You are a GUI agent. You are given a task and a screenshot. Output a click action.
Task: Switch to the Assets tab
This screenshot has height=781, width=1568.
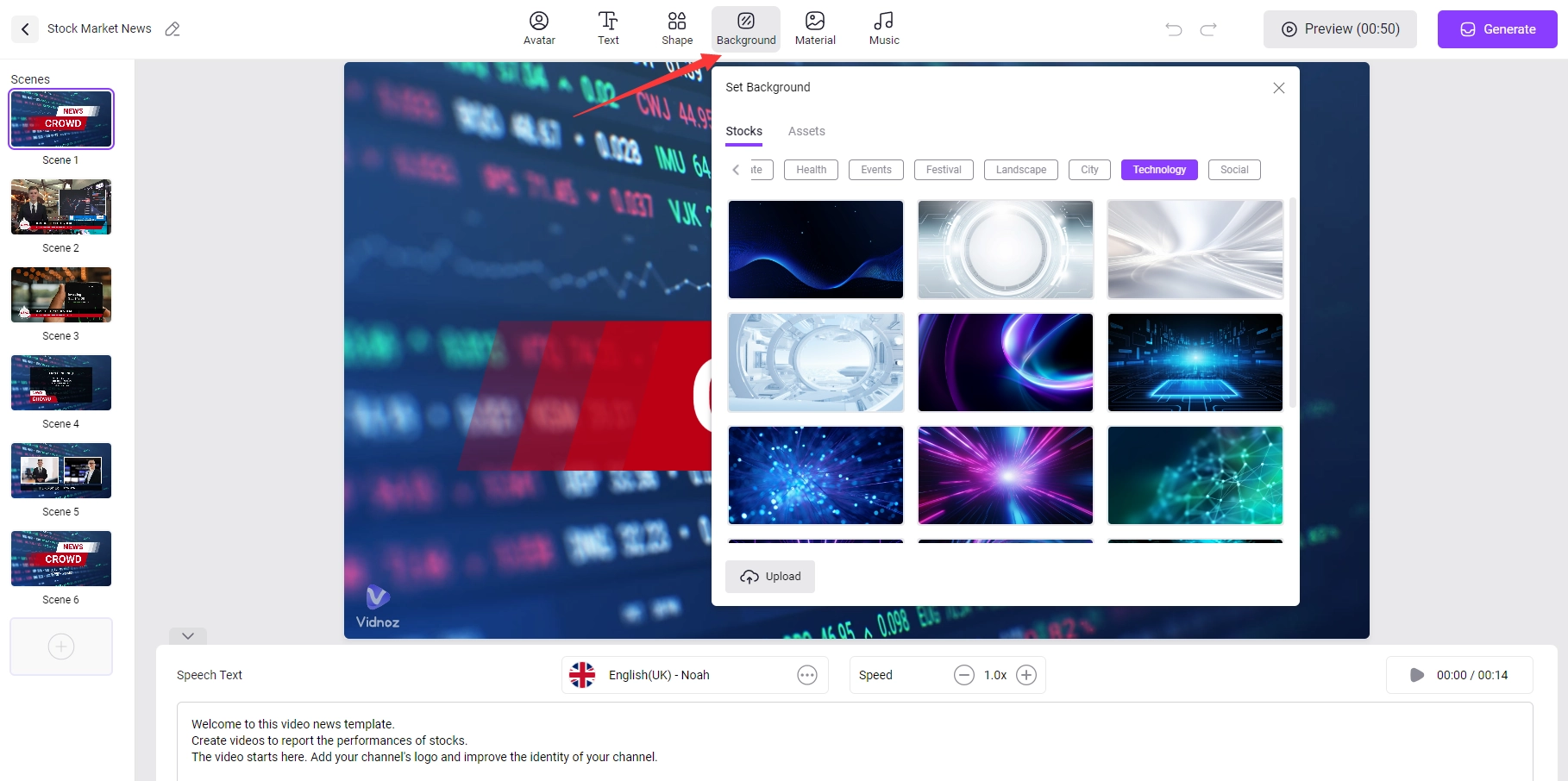point(806,131)
